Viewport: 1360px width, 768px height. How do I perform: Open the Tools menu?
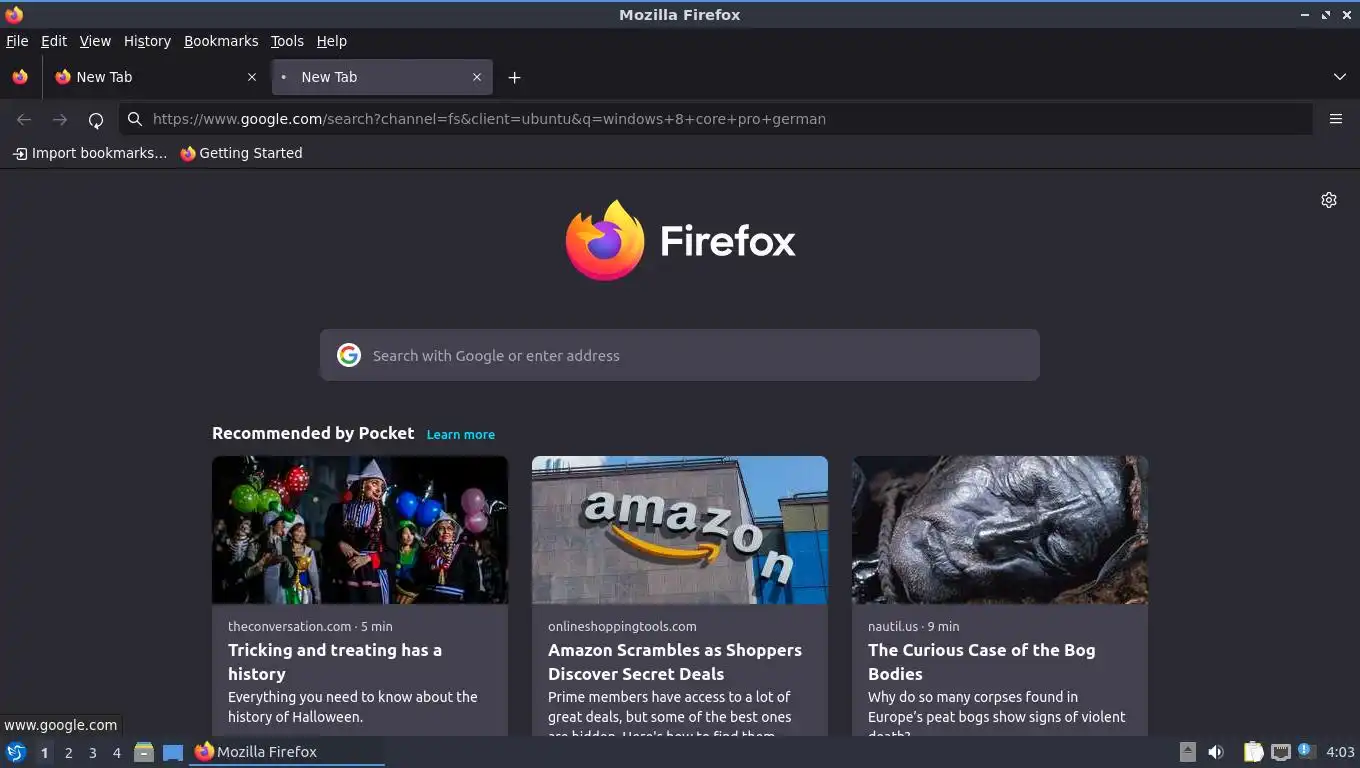point(287,41)
